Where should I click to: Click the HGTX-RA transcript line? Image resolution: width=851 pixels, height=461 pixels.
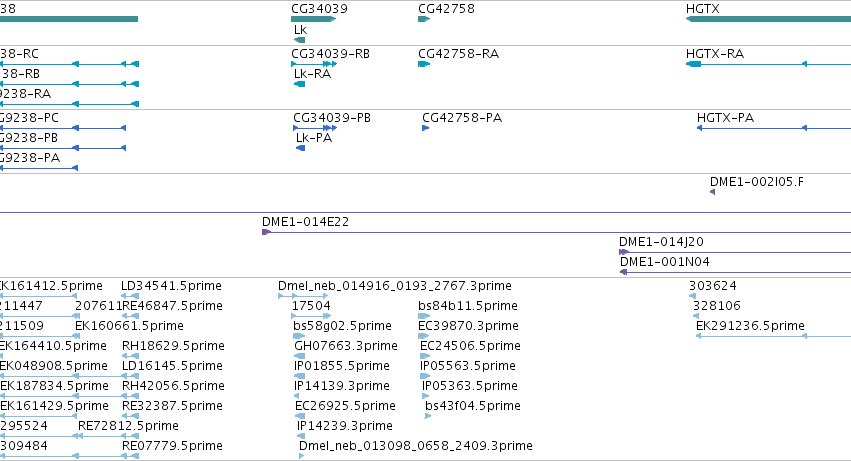click(769, 64)
